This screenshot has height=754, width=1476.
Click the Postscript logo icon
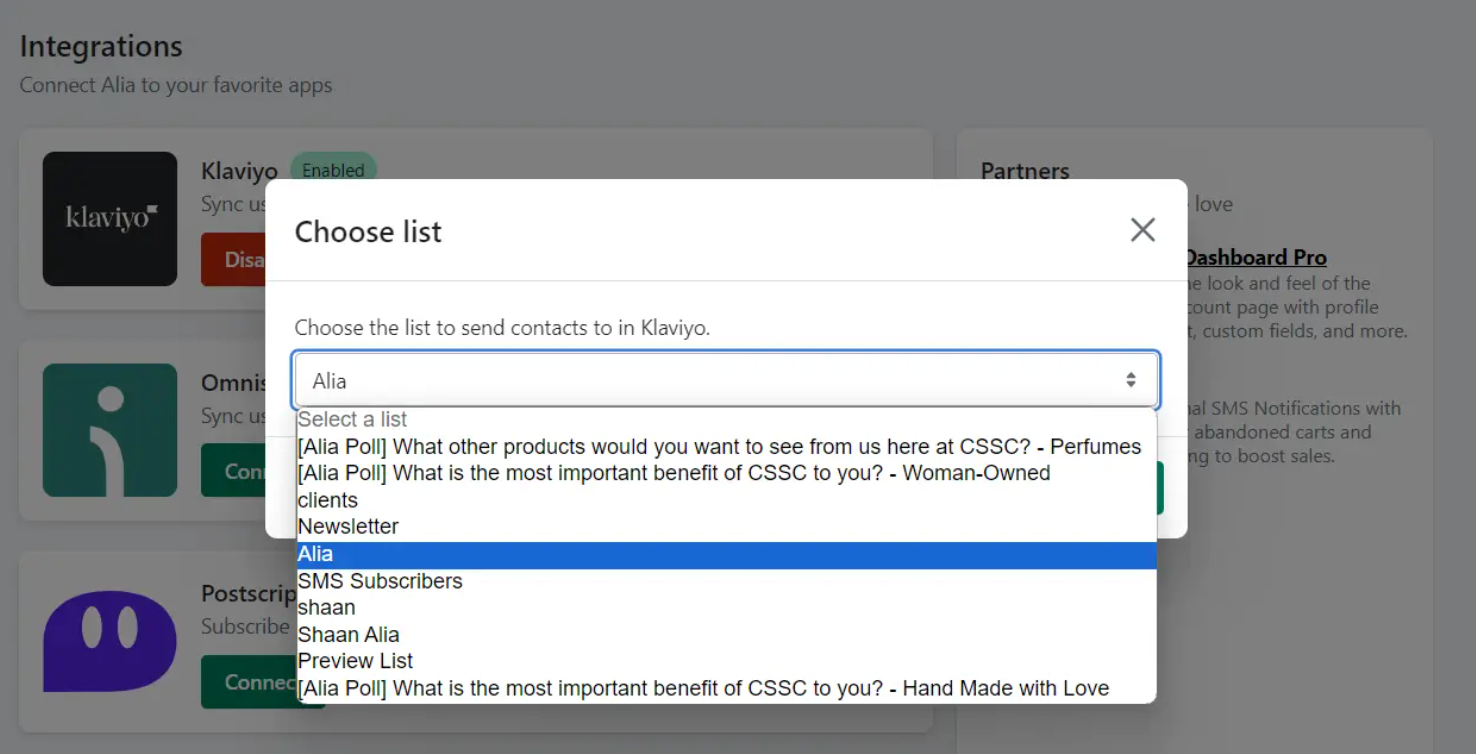pyautogui.click(x=110, y=642)
